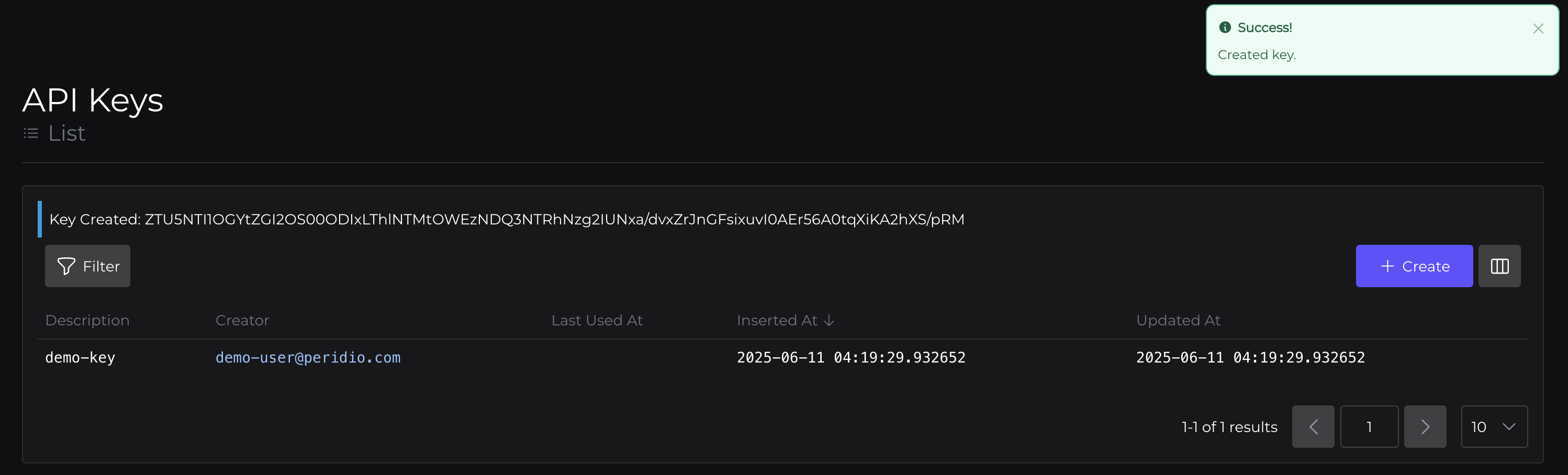Click the funnel icon in Filter button
Screen dimensions: 1568x475
66,266
